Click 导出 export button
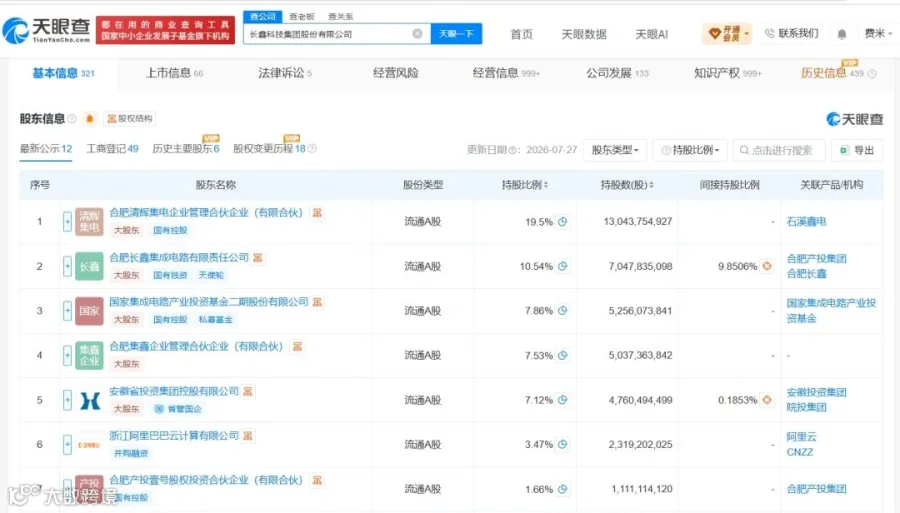 point(856,150)
